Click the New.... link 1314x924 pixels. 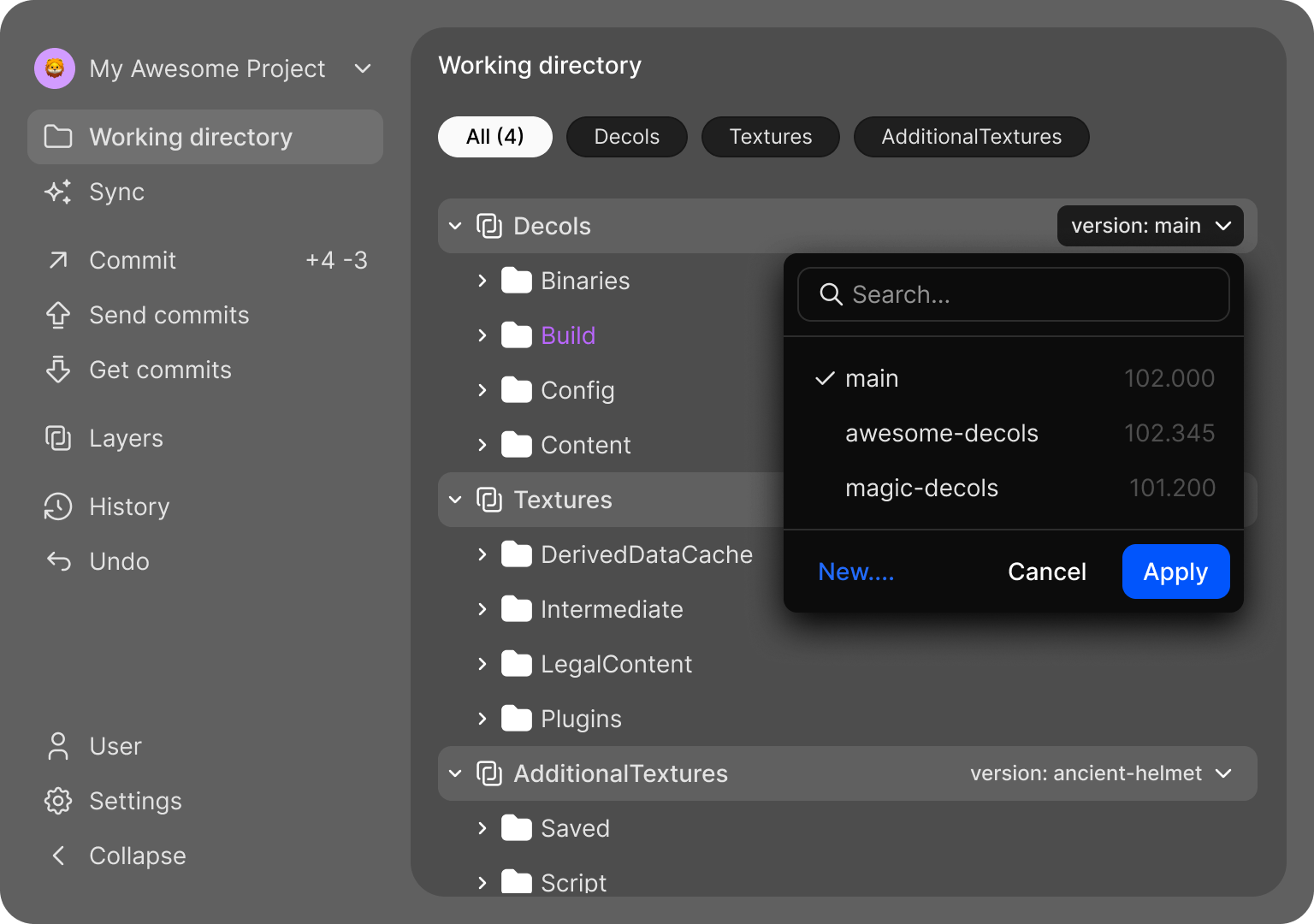(855, 572)
